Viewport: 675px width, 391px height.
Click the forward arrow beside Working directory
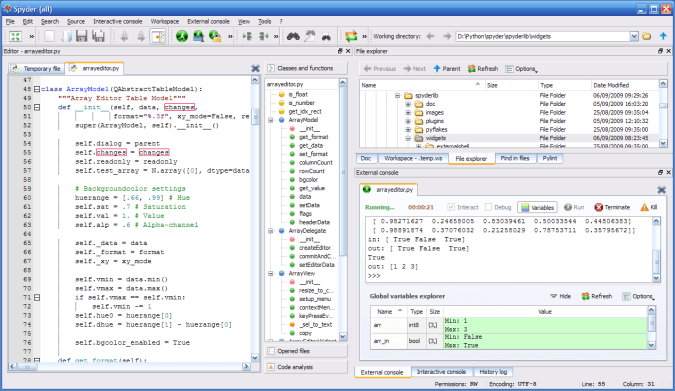coord(447,36)
